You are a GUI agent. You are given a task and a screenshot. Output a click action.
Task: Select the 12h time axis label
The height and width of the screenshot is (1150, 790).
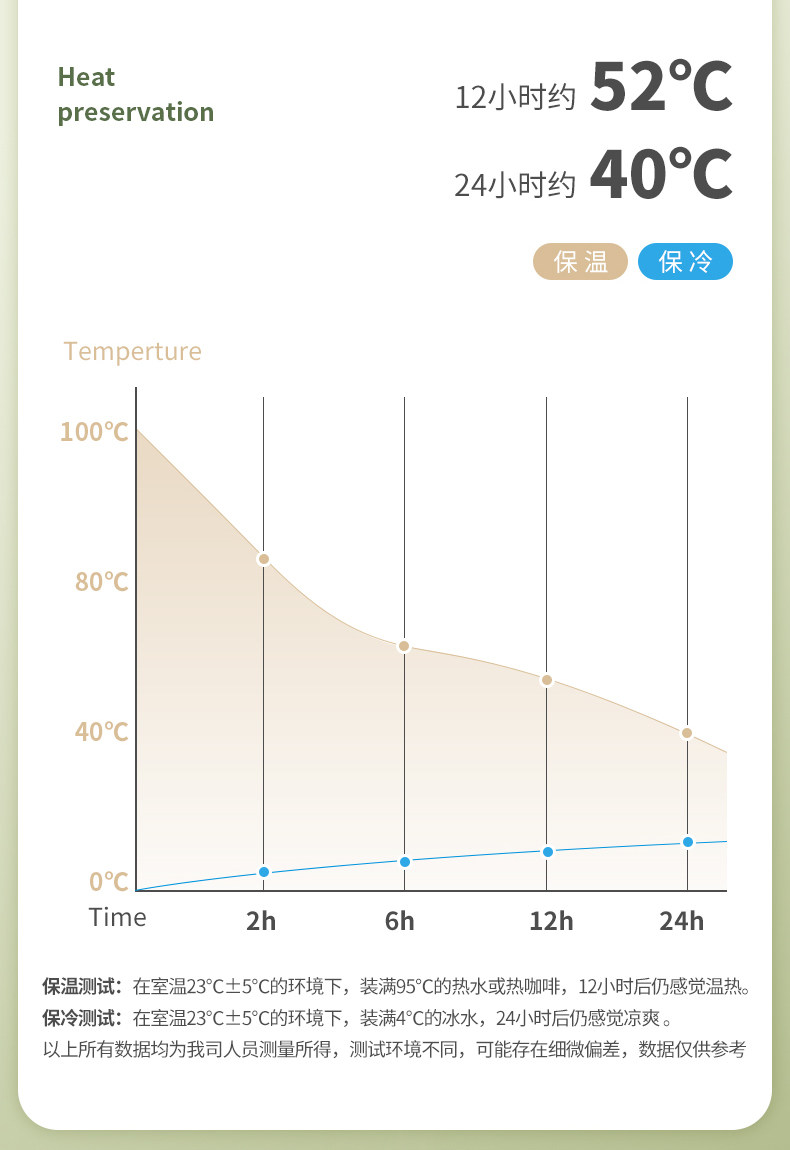coord(551,921)
